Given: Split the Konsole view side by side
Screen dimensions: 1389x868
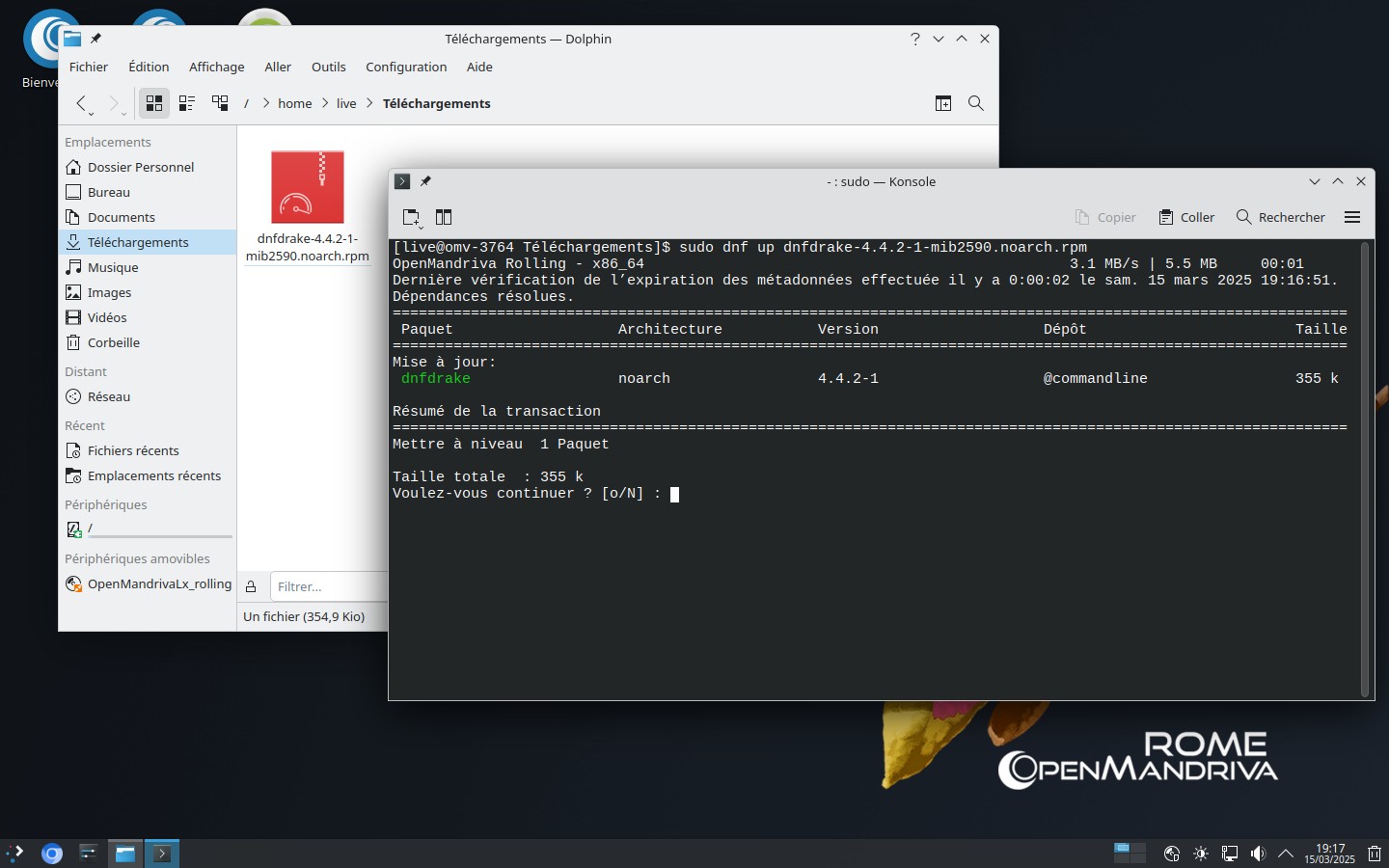Looking at the screenshot, I should pos(444,217).
